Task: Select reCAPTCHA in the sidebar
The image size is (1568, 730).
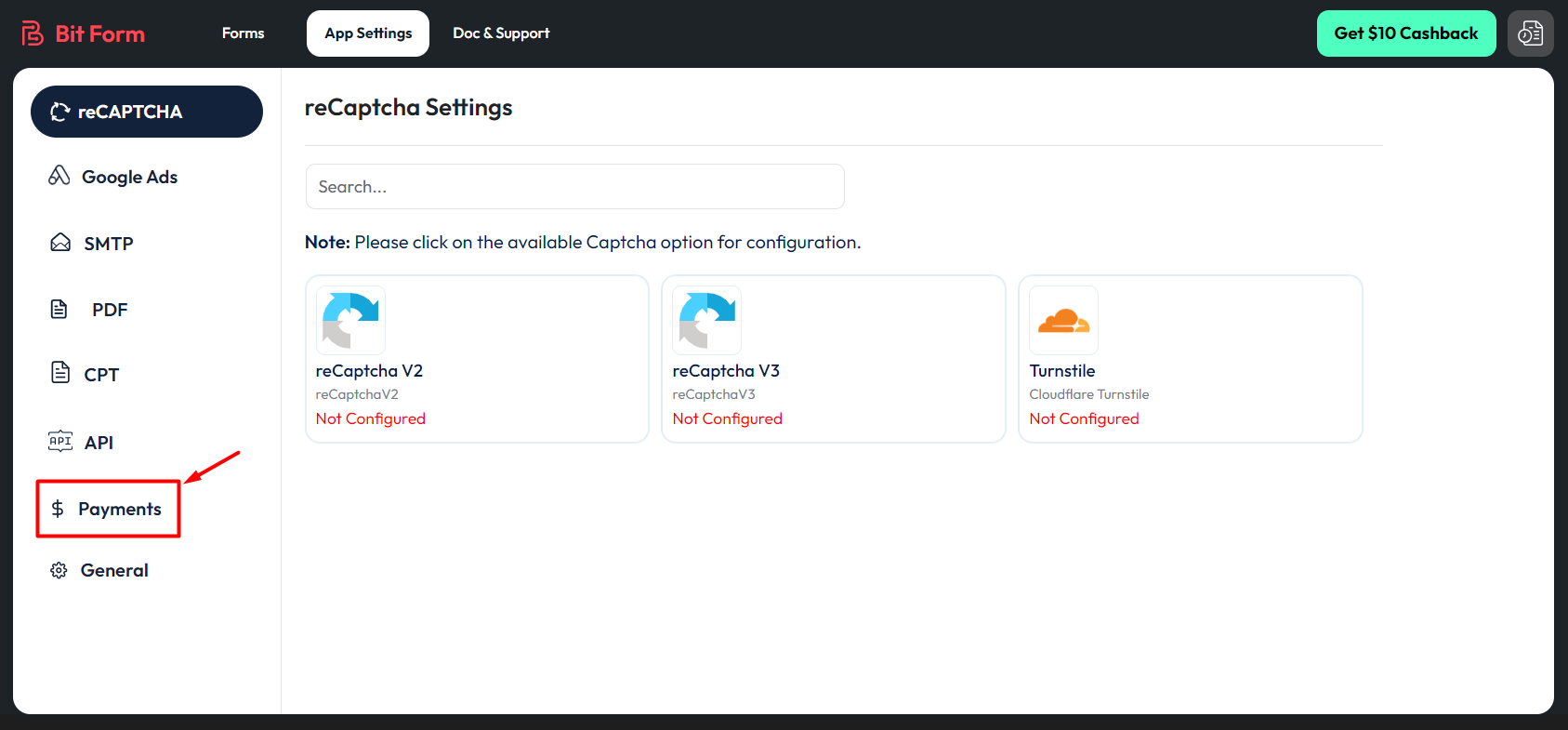Action: click(x=147, y=112)
